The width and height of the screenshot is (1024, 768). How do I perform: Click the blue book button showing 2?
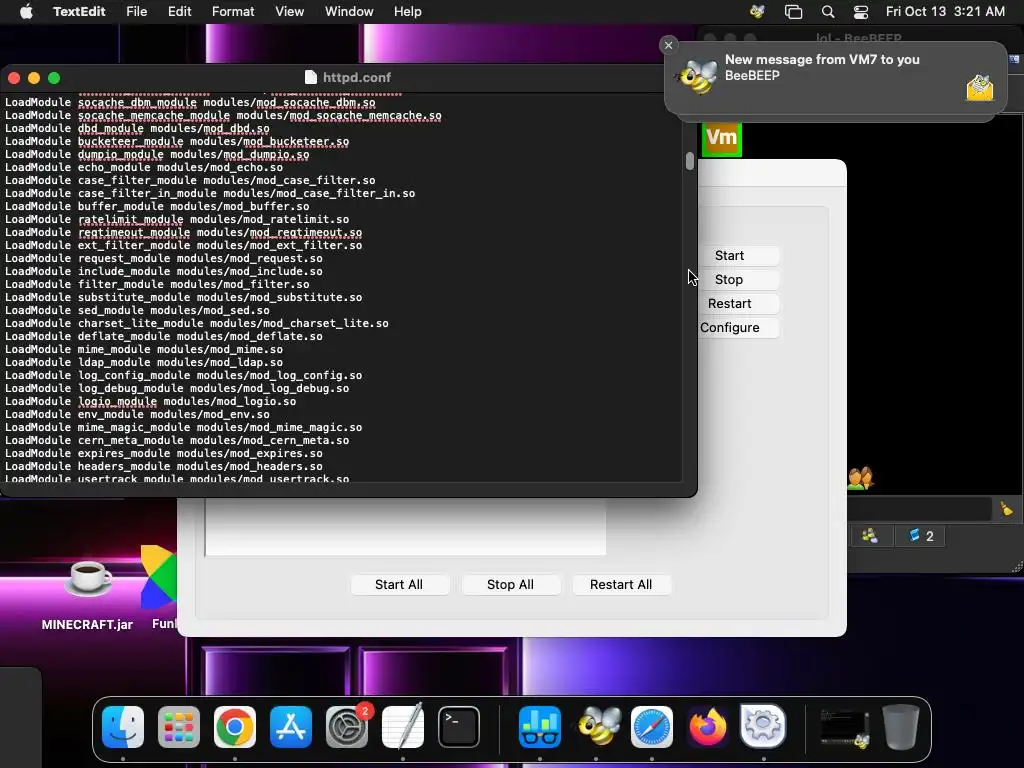(x=921, y=536)
